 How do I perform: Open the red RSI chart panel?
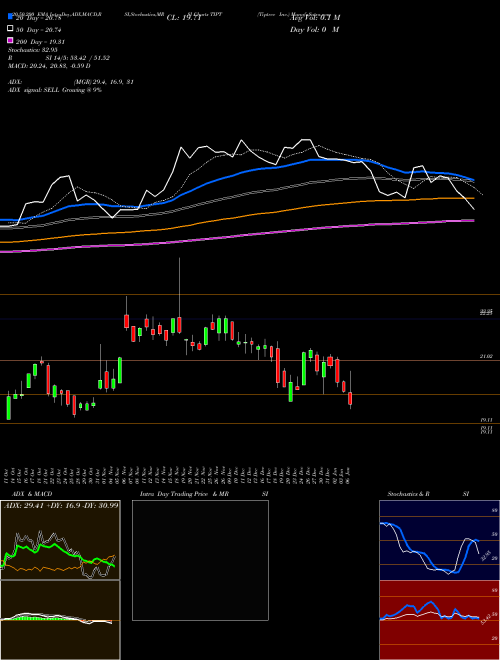pyautogui.click(x=439, y=620)
